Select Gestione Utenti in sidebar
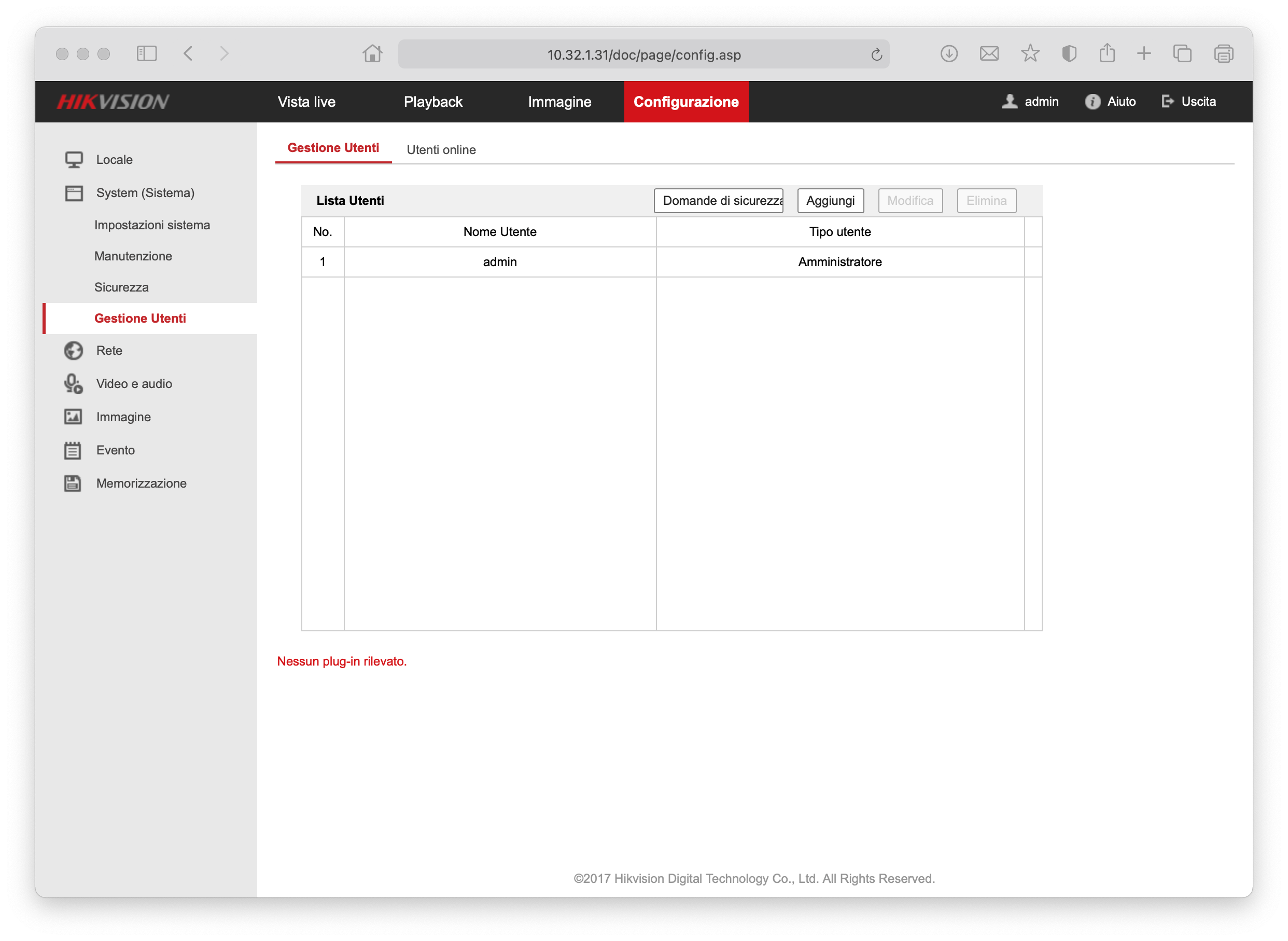The width and height of the screenshot is (1288, 941). click(150, 319)
